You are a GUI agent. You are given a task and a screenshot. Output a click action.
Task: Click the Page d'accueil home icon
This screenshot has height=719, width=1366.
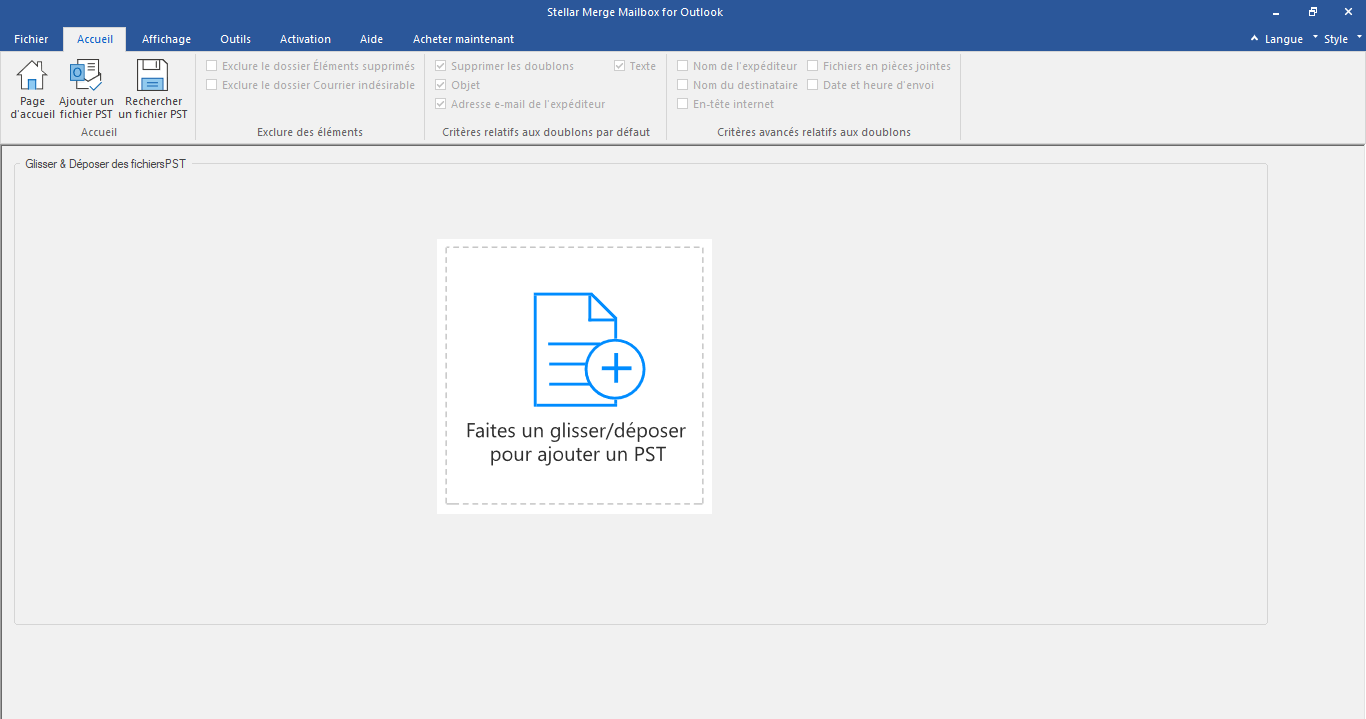(32, 76)
